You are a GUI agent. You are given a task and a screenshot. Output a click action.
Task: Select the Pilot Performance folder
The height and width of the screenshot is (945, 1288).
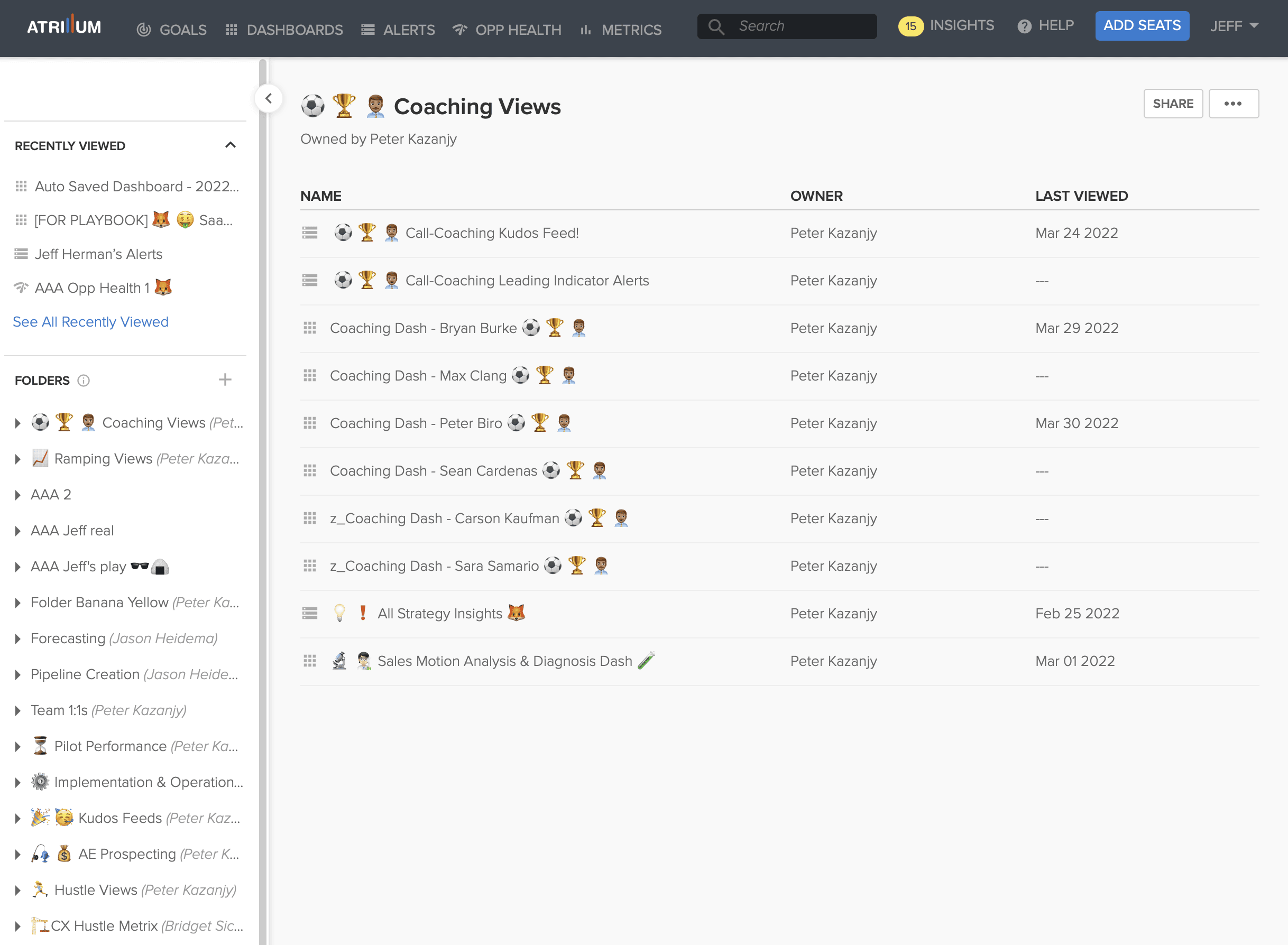coord(134,746)
